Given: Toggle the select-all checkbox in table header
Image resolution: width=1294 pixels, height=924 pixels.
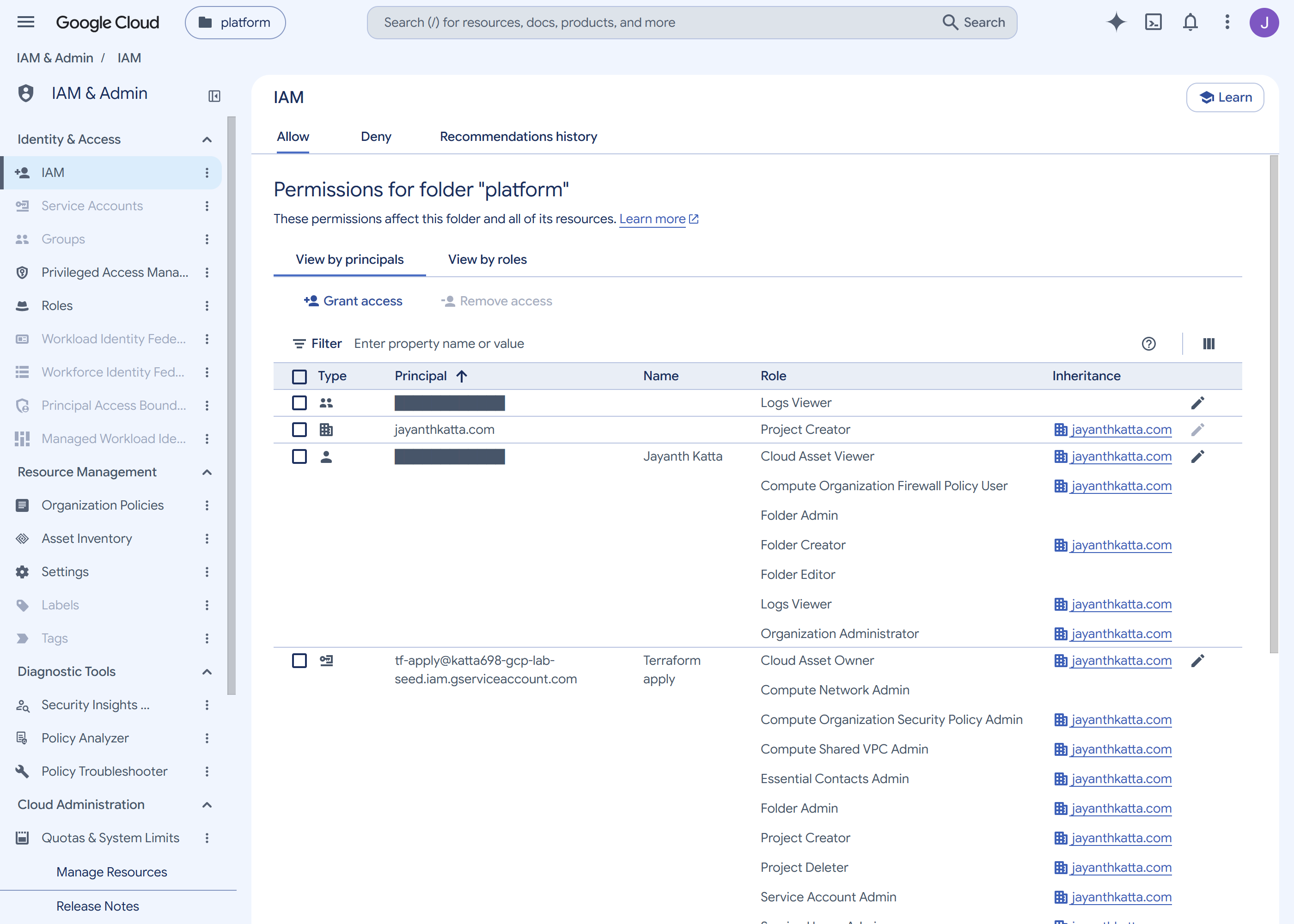Looking at the screenshot, I should (x=299, y=376).
